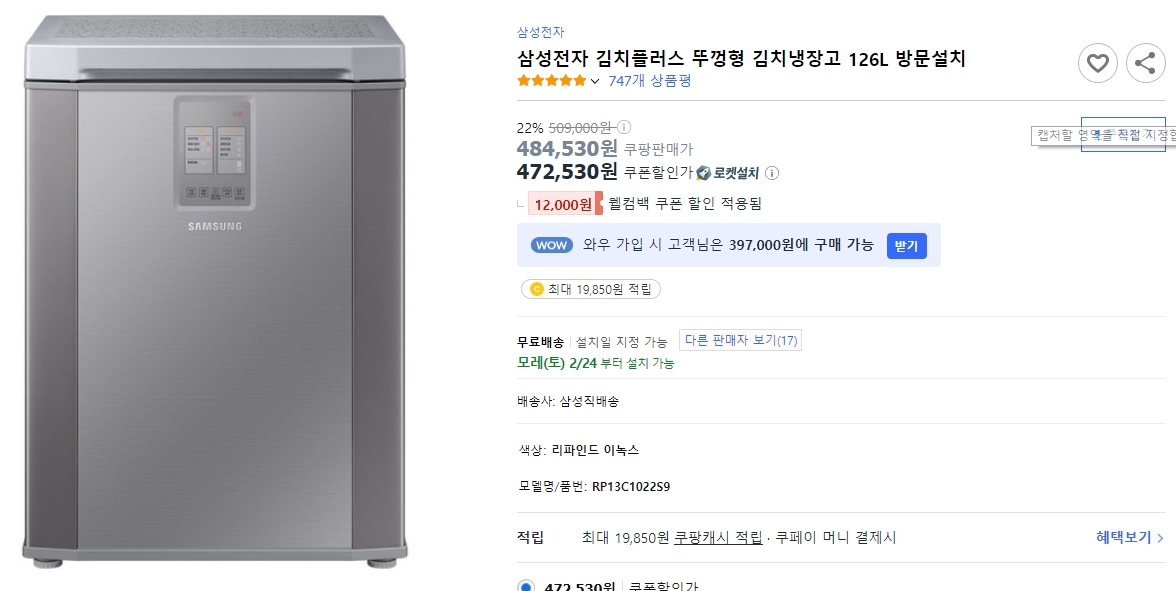Image resolution: width=1176 pixels, height=591 pixels.
Task: Click 쿠팡캐시 적립 link in 적립 row
Action: pyautogui.click(x=711, y=537)
